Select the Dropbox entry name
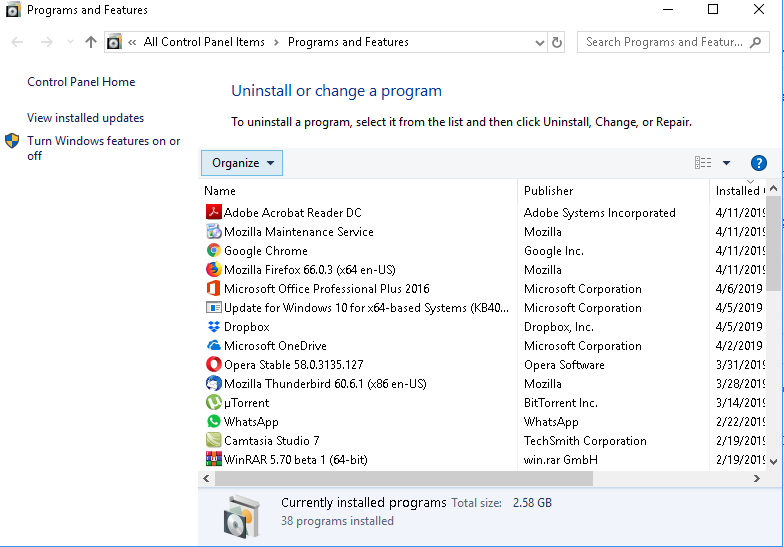 pos(246,326)
